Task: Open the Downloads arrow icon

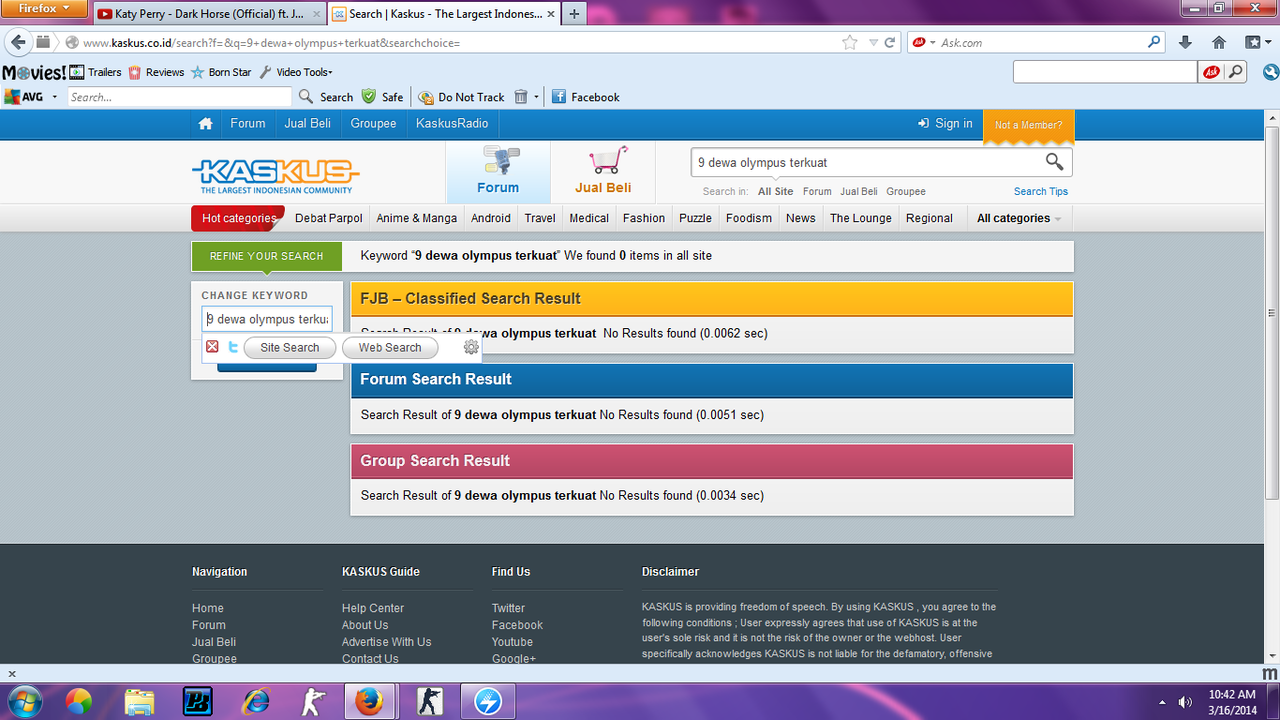Action: click(x=1186, y=42)
